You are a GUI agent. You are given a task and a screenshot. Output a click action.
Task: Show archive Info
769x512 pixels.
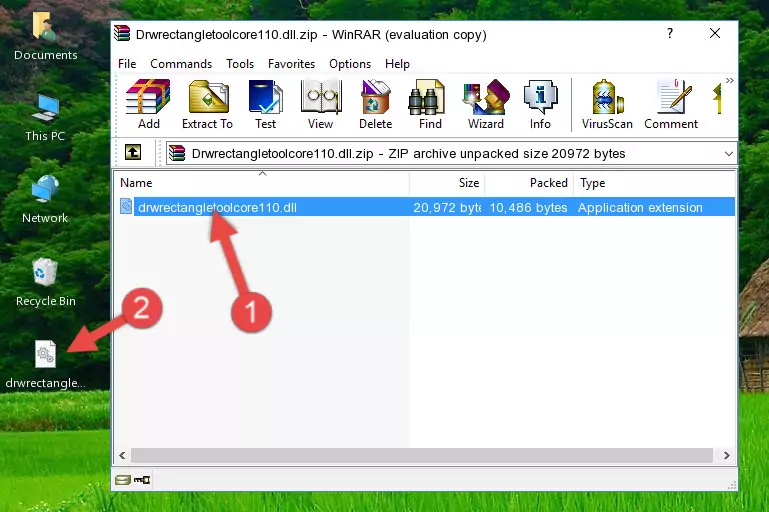click(x=540, y=104)
